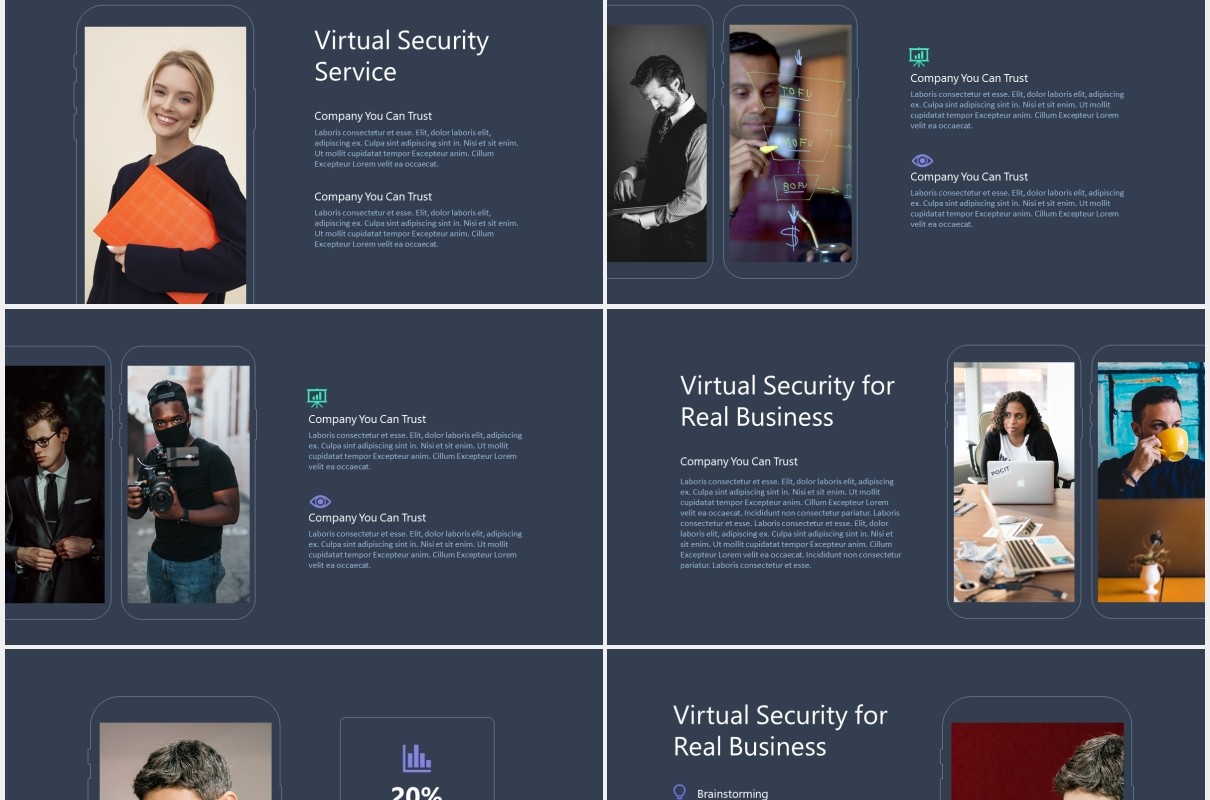Image resolution: width=1210 pixels, height=800 pixels.
Task: Click the "Virtual Security for Real Business" title beside the laptop photo
Action: point(787,401)
